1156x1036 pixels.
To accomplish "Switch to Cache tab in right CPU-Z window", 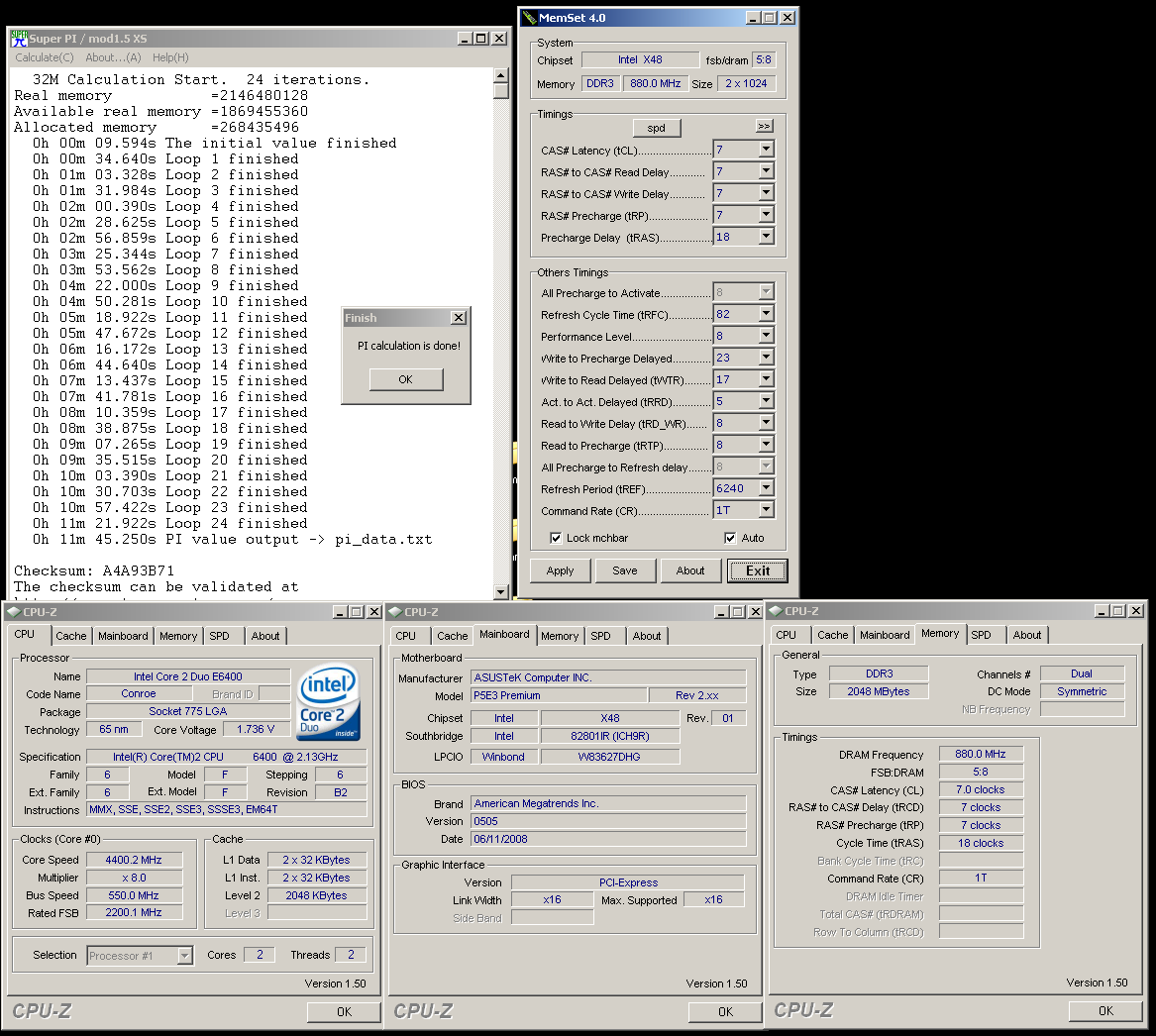I will tap(833, 635).
